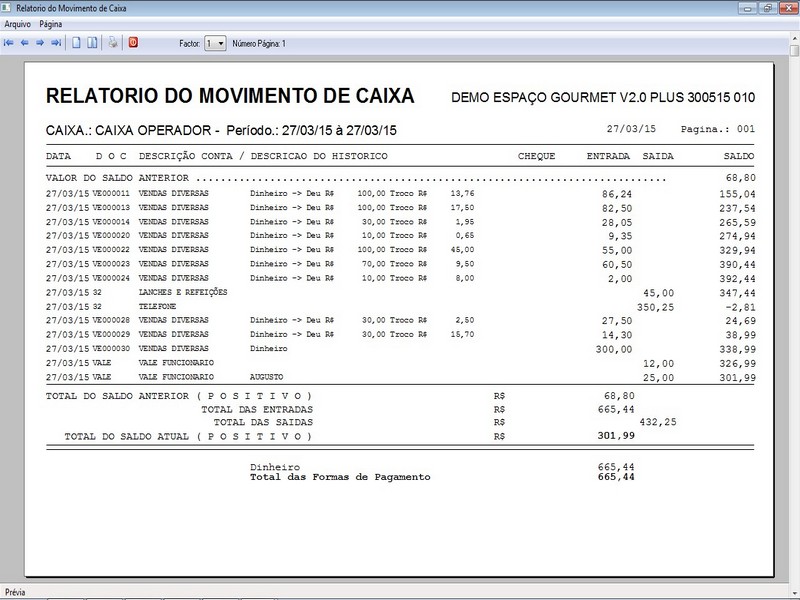The image size is (800, 600).
Task: Click 'TOTAL DAS ENTRADAS' label
Action: click(257, 409)
